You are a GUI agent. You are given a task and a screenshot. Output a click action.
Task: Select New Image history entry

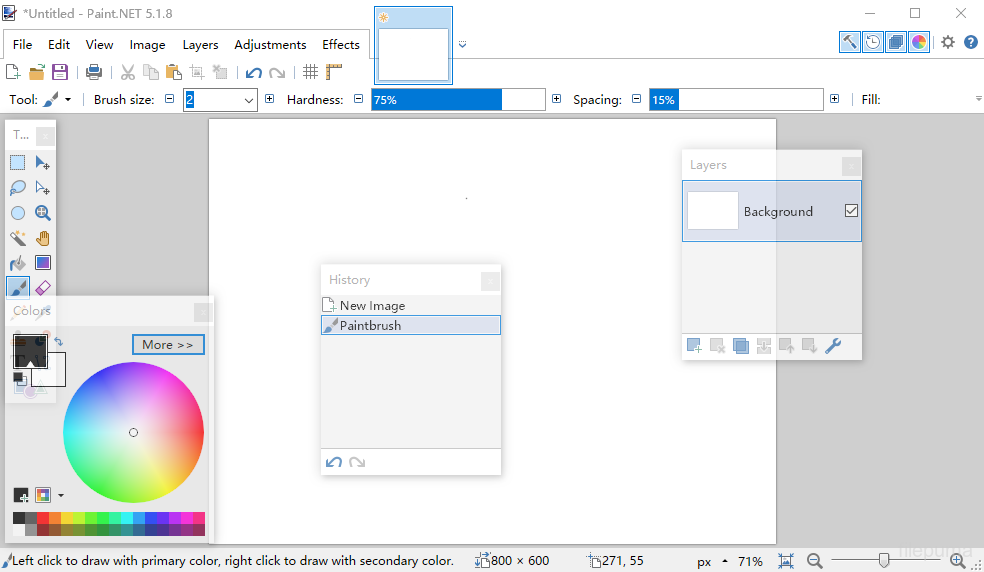click(x=411, y=306)
